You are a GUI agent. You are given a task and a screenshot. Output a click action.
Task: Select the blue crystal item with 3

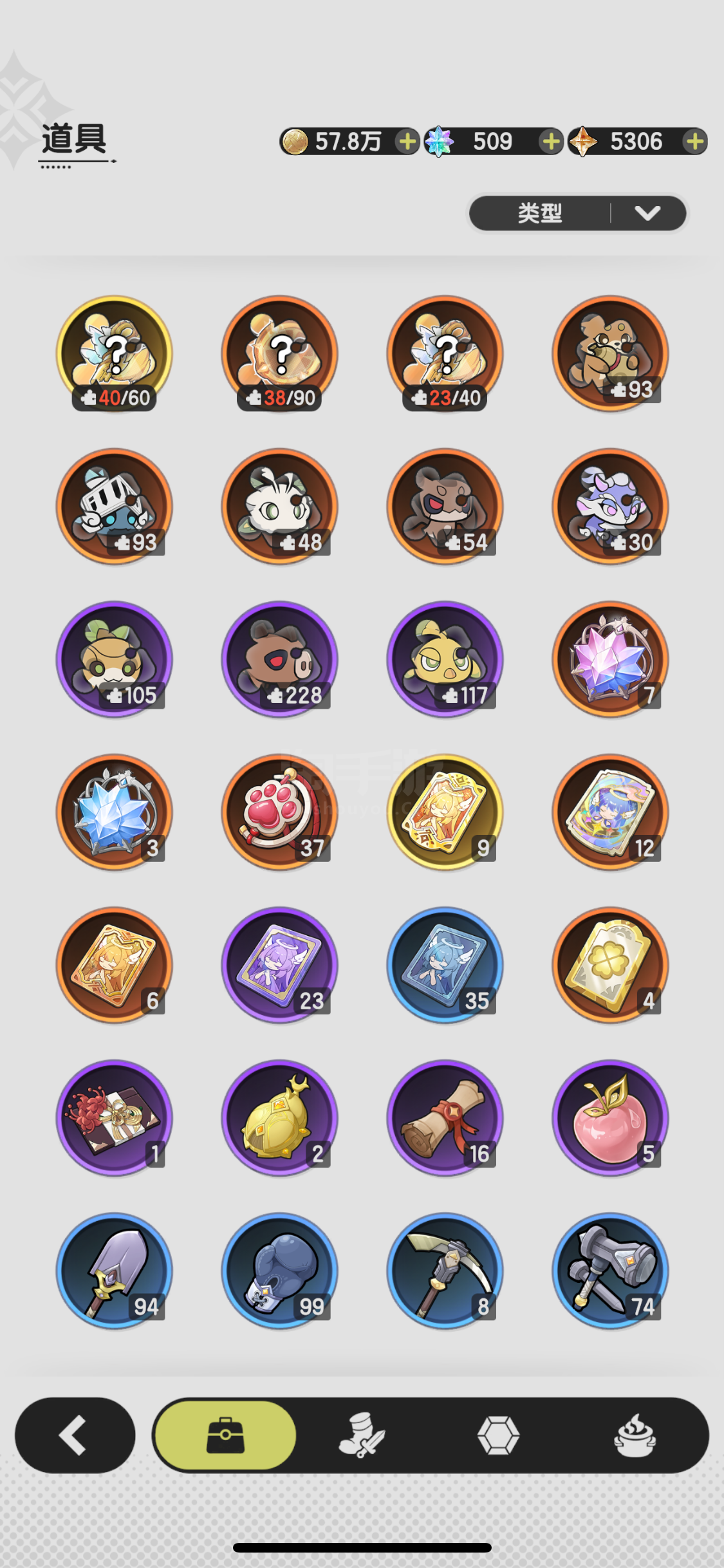pyautogui.click(x=115, y=812)
